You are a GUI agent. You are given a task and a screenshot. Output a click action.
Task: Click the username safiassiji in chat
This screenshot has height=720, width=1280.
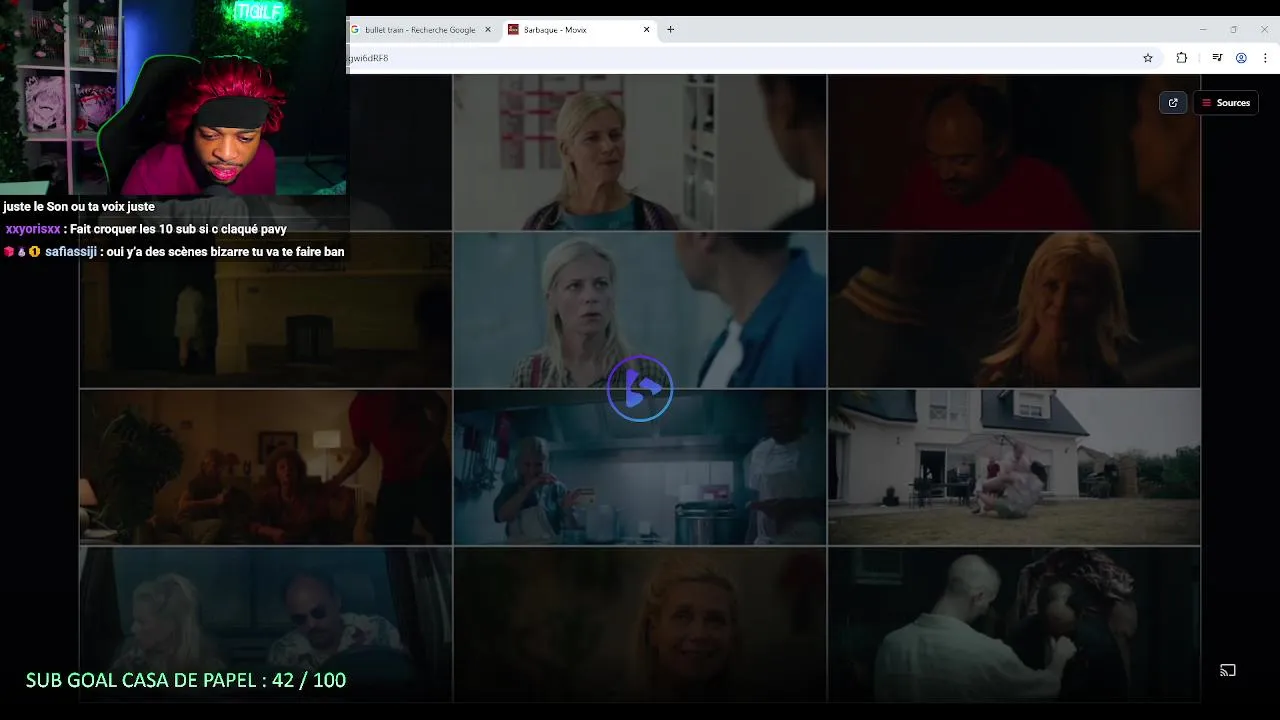click(x=71, y=252)
